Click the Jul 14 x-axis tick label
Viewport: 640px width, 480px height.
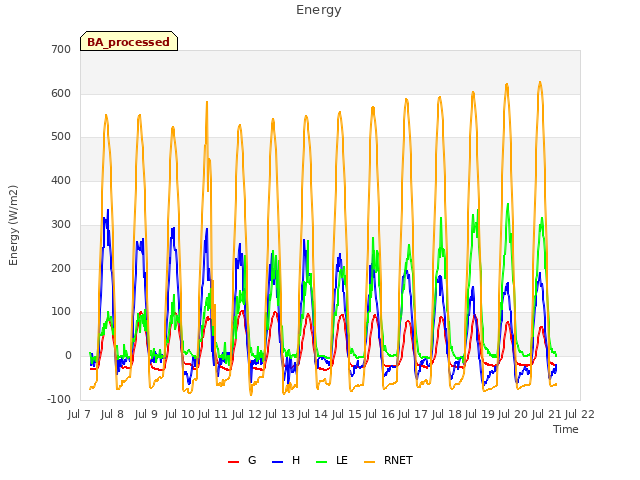point(313,414)
